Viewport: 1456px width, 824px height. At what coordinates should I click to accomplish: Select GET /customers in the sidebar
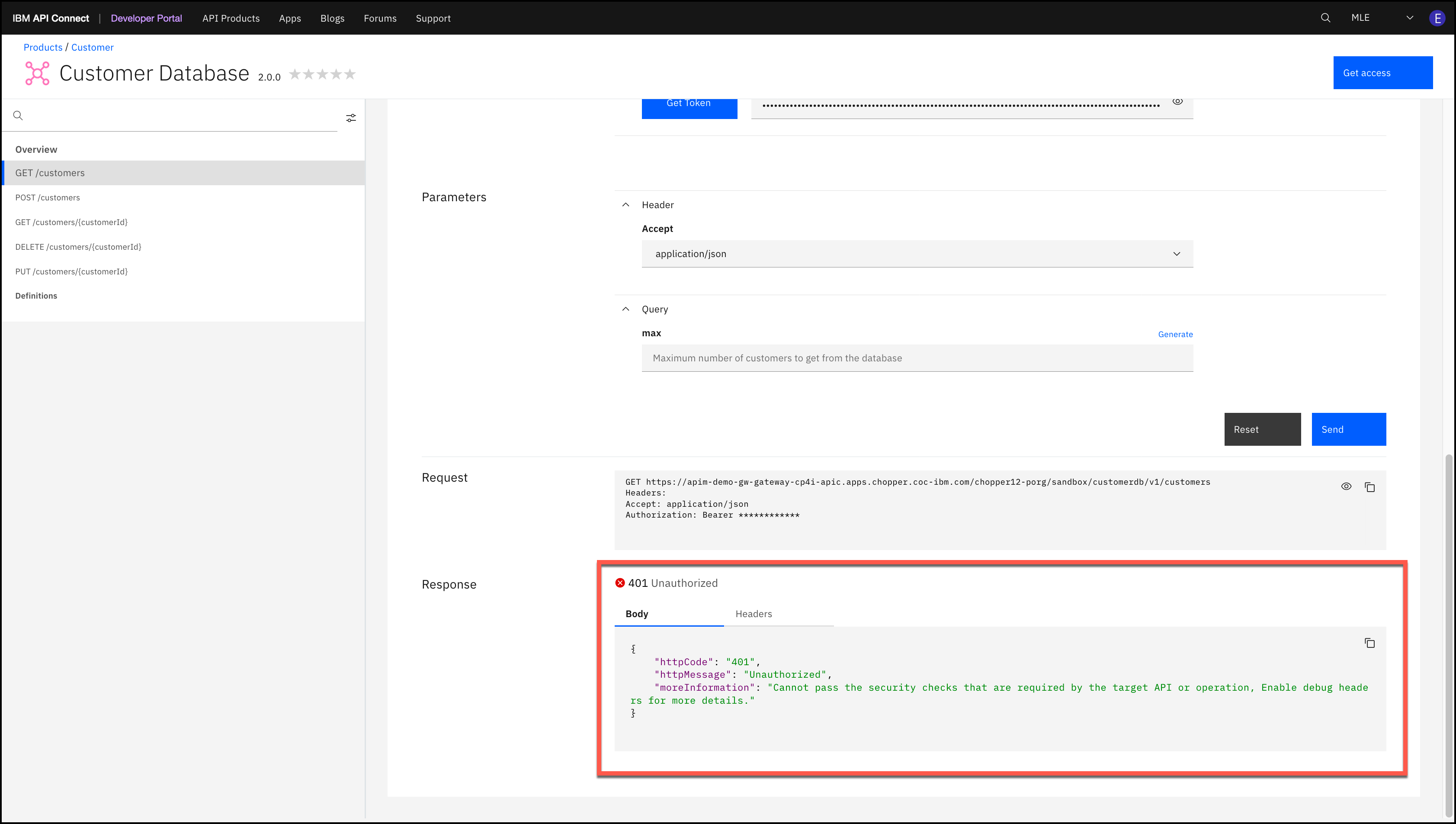(183, 173)
